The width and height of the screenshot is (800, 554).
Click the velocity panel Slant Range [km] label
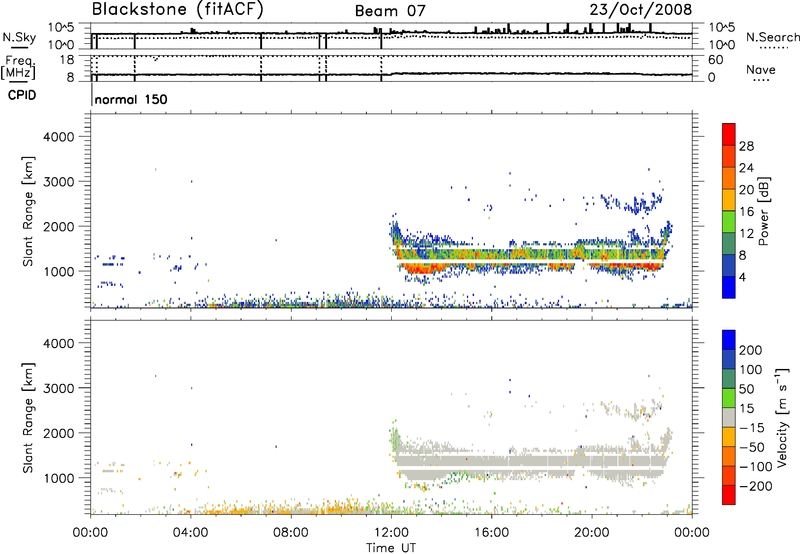tap(28, 418)
